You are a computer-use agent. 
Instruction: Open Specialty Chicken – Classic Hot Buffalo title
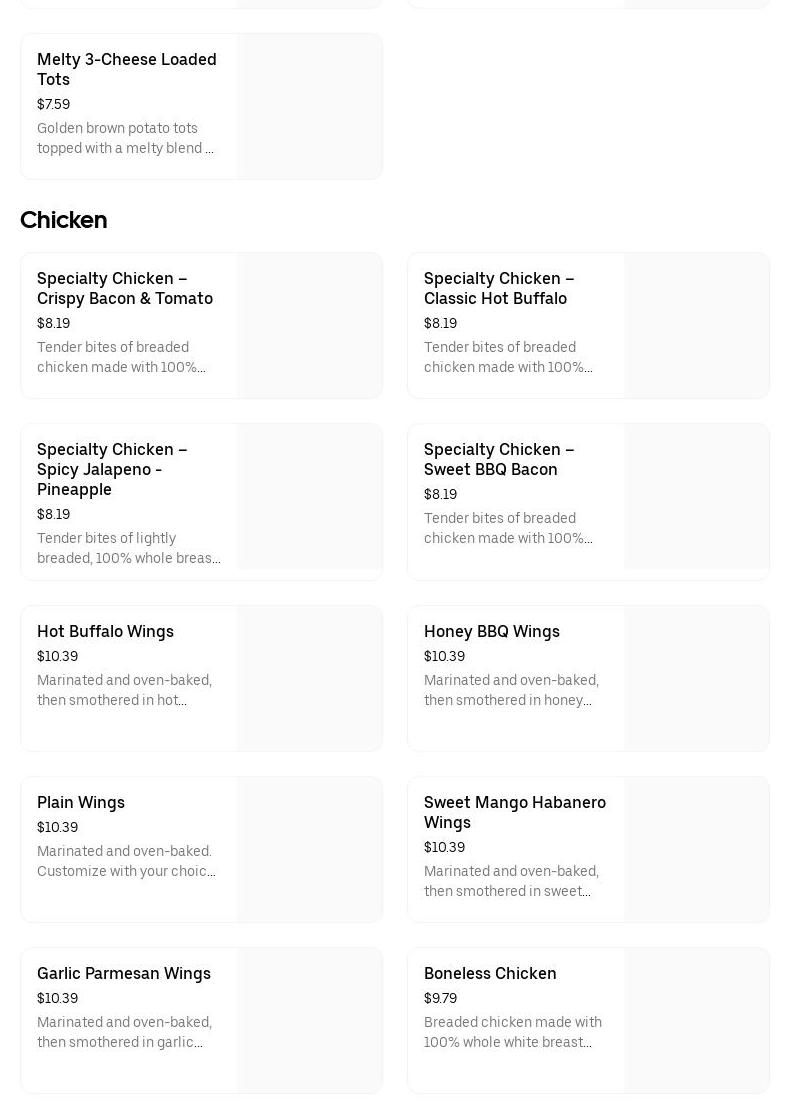(499, 288)
